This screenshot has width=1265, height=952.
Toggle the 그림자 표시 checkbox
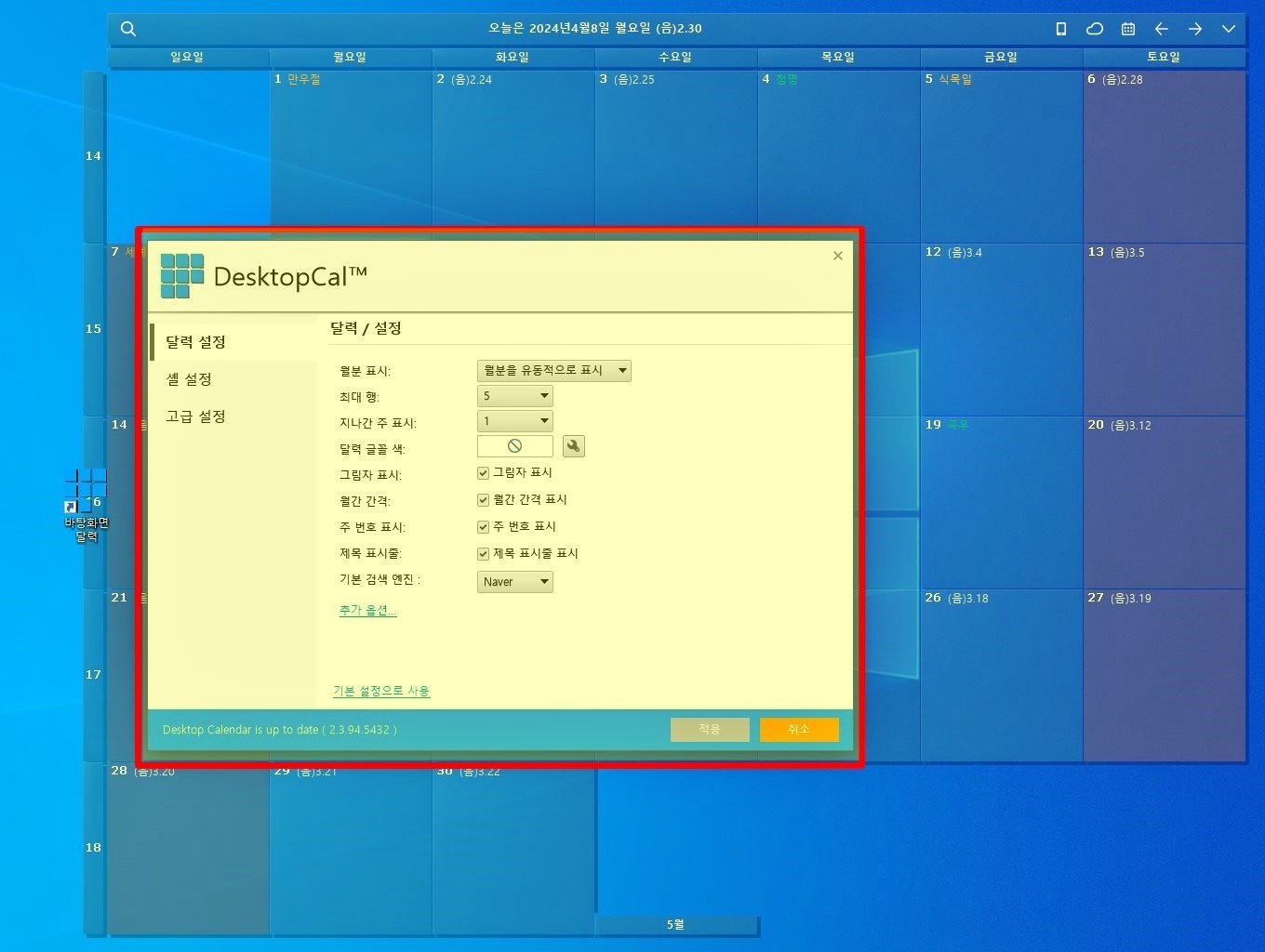pos(483,473)
